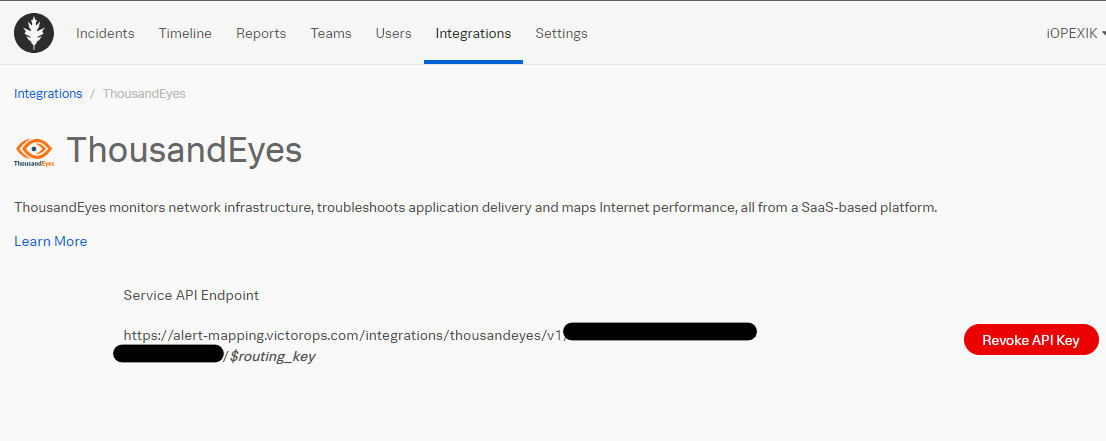Click the ThousandEyes breadcrumb text

(x=144, y=94)
